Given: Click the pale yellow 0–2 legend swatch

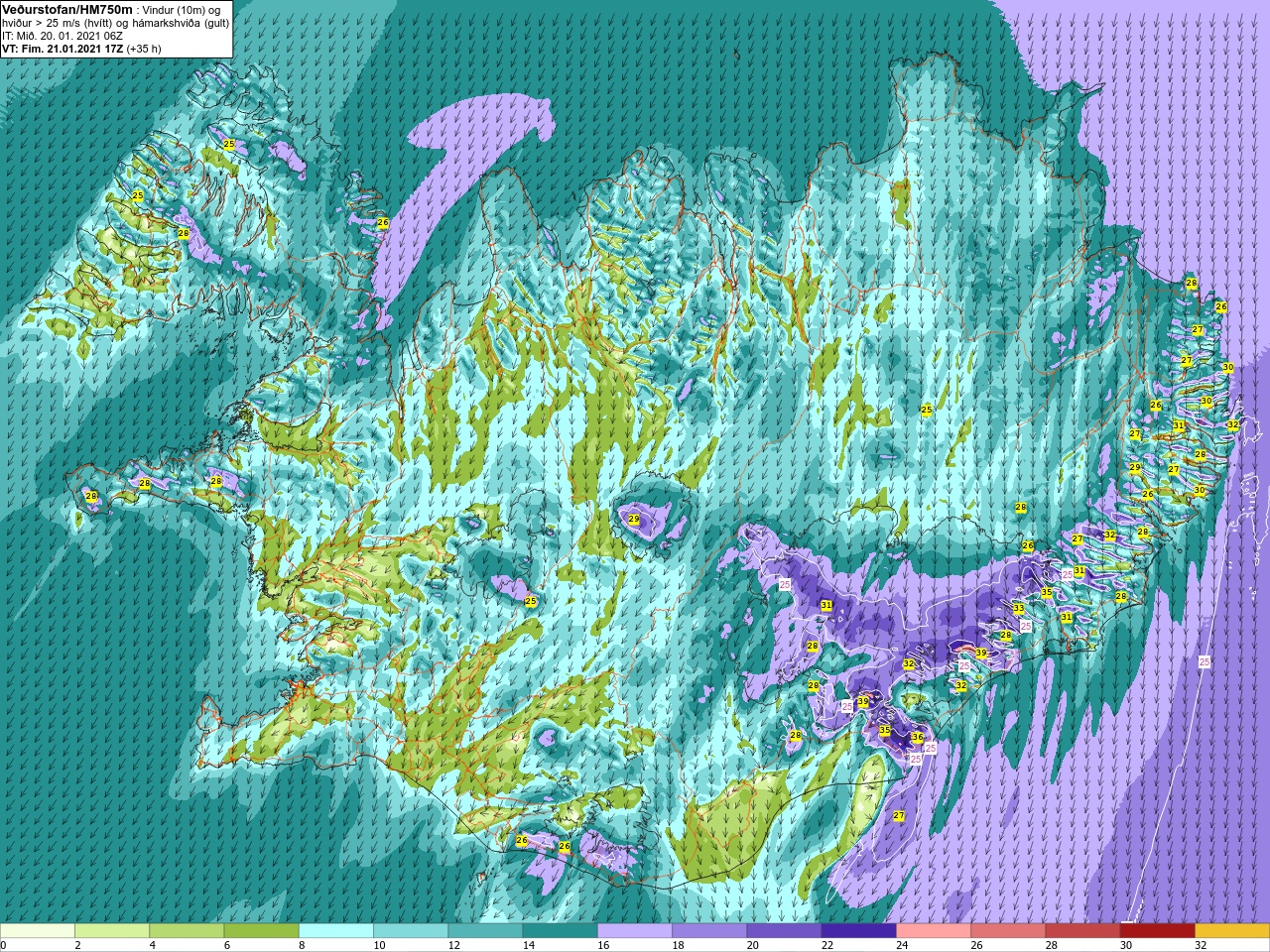Looking at the screenshot, I should (x=38, y=931).
